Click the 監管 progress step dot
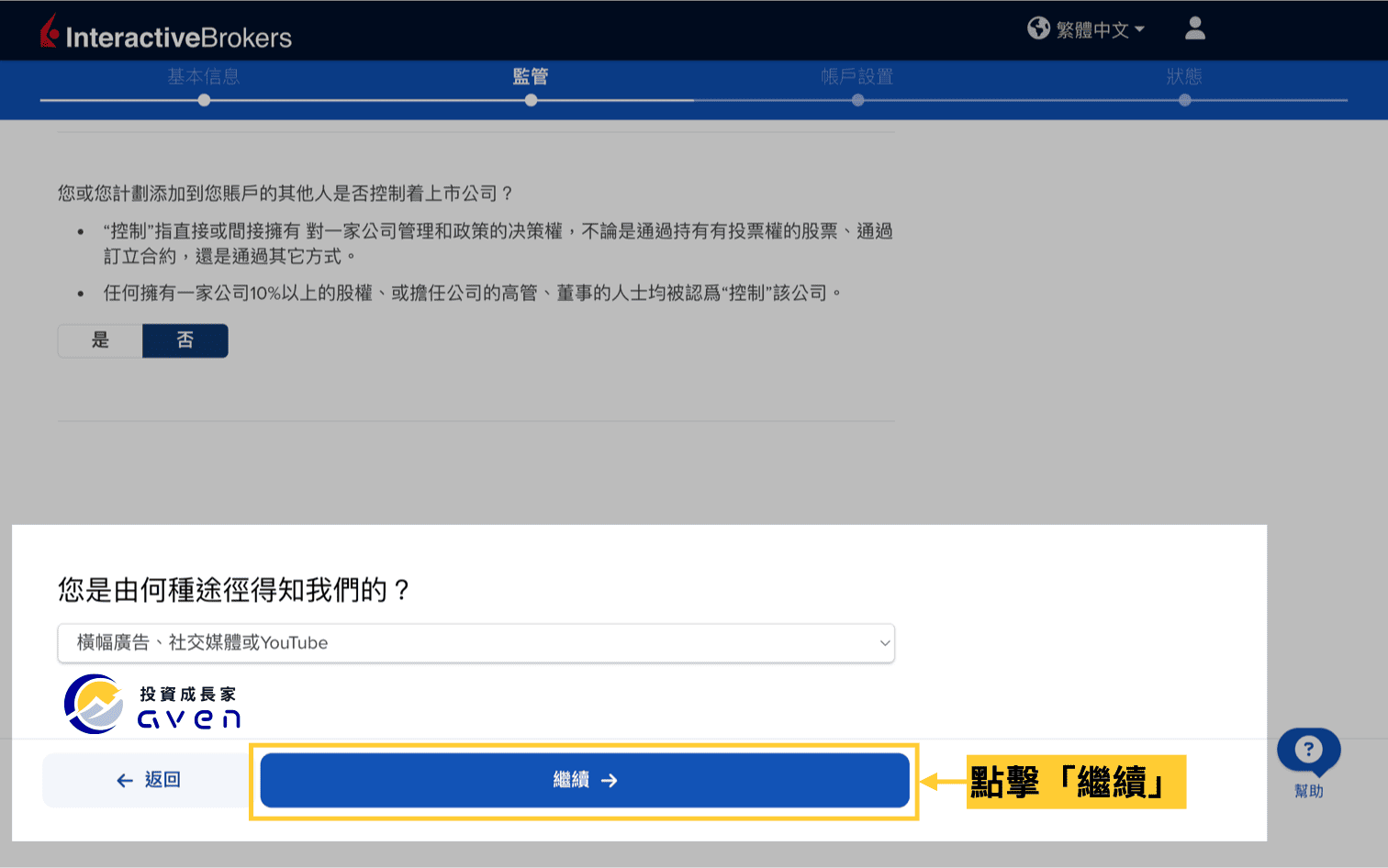Screen dimensions: 1388x868 (531, 99)
